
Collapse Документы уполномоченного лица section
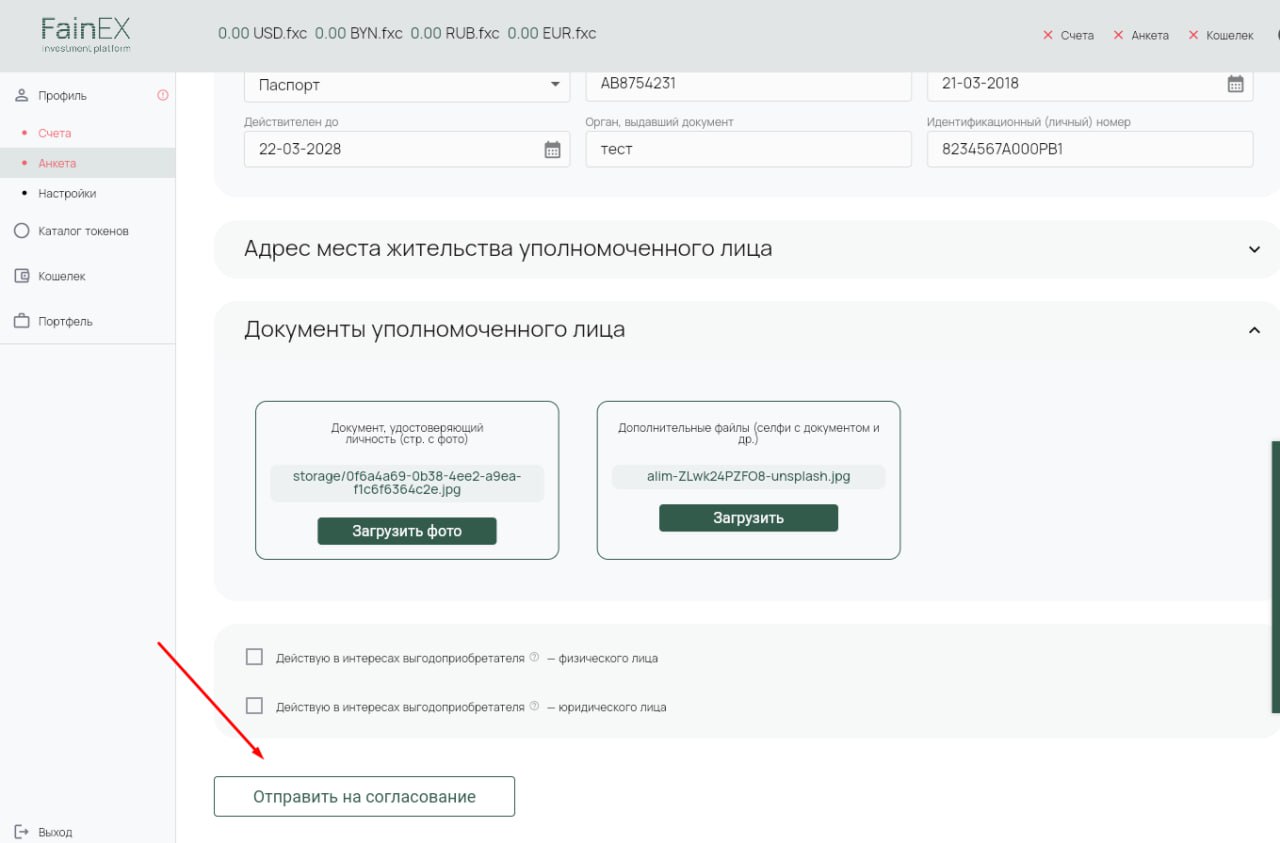(1254, 330)
